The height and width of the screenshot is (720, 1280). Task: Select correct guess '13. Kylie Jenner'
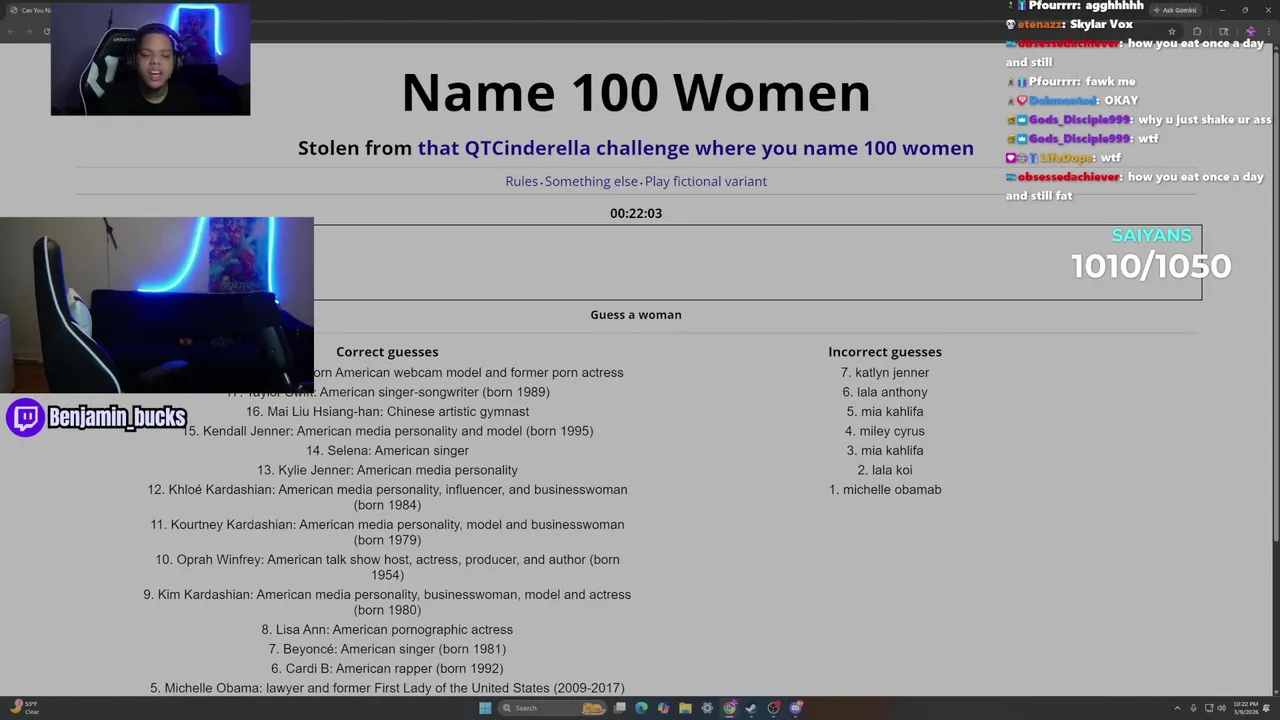click(x=387, y=470)
